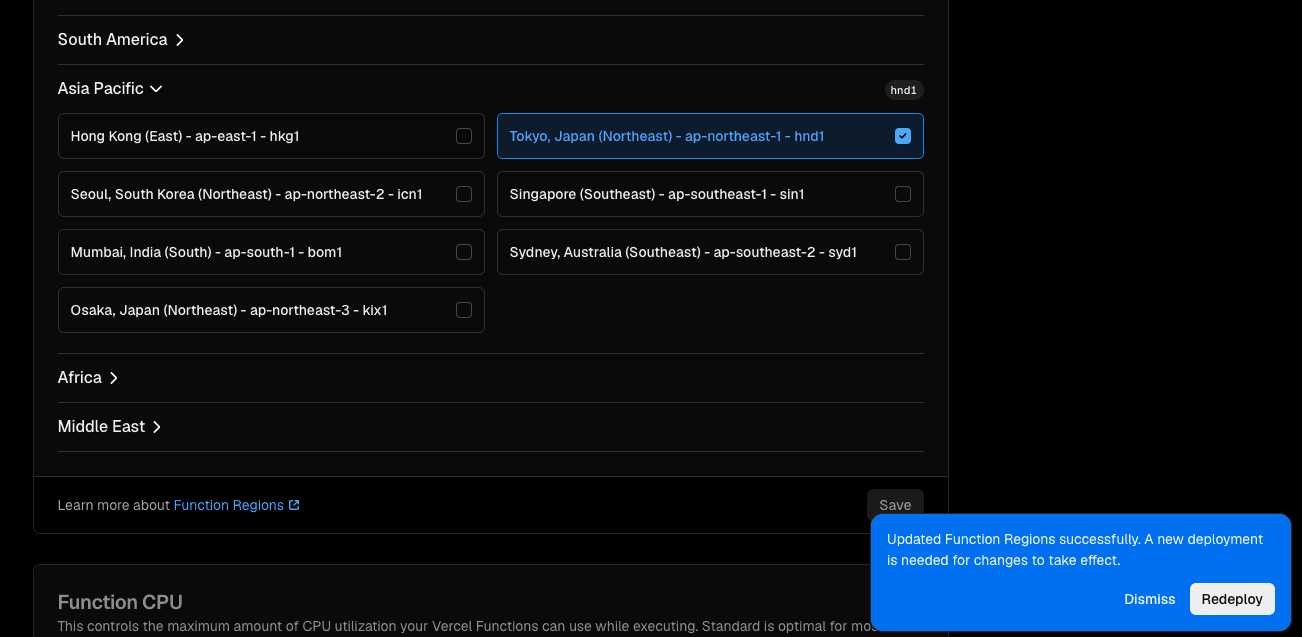The image size is (1302, 637).
Task: Click the chevron arrow next to Africa
Action: (114, 378)
